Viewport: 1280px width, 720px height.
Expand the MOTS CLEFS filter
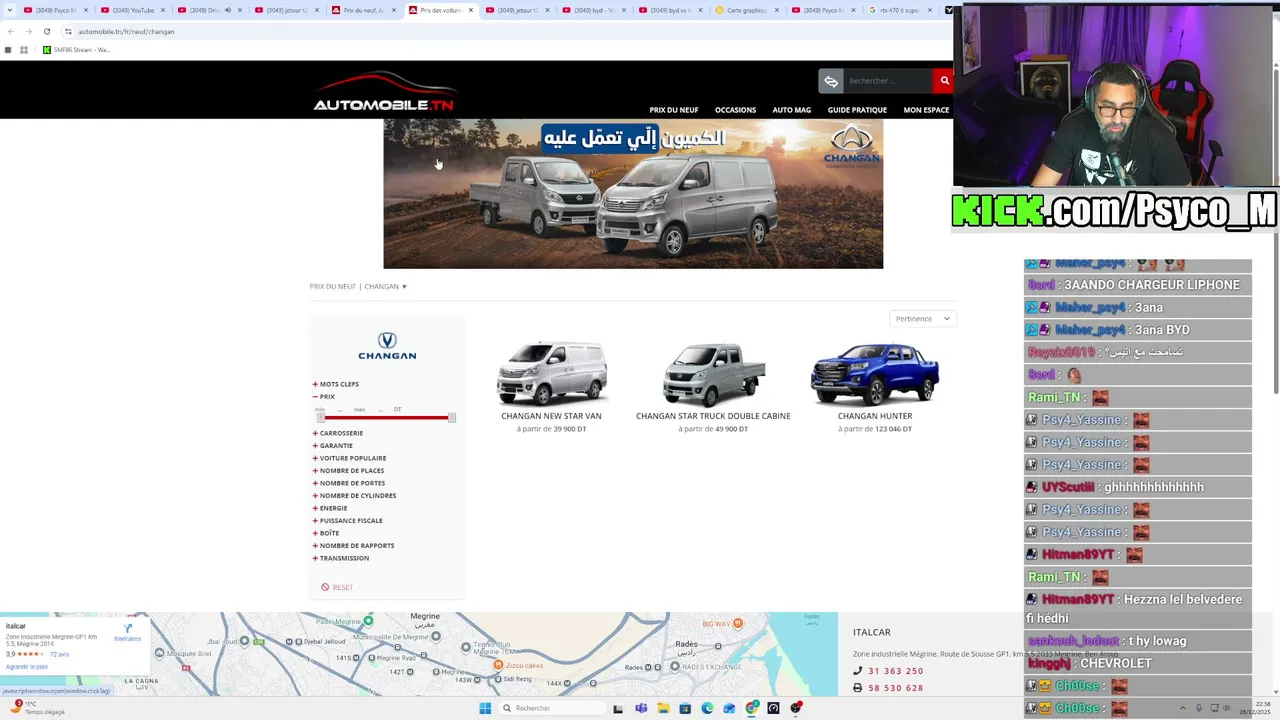[x=336, y=384]
